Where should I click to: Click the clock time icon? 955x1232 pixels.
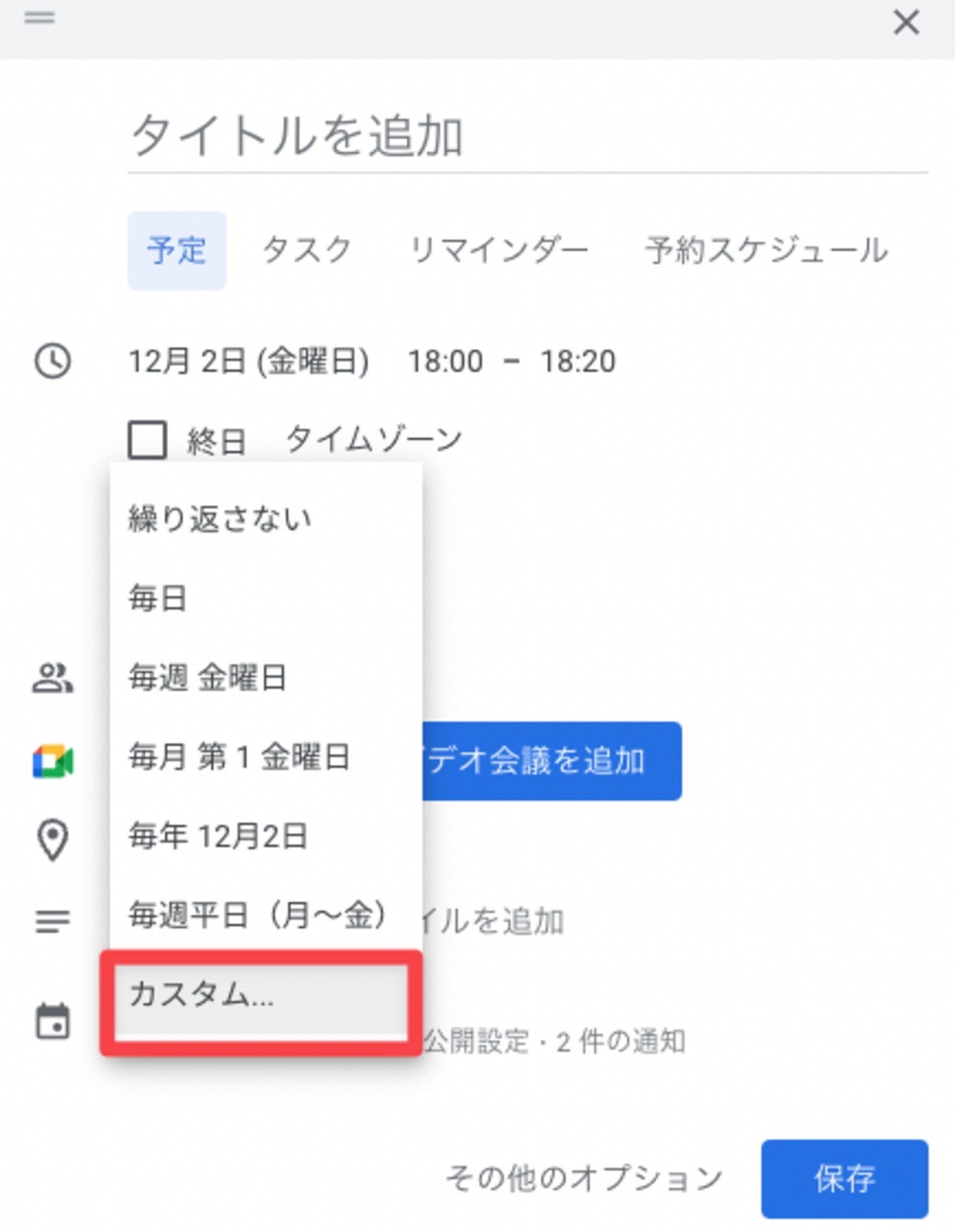pyautogui.click(x=53, y=361)
